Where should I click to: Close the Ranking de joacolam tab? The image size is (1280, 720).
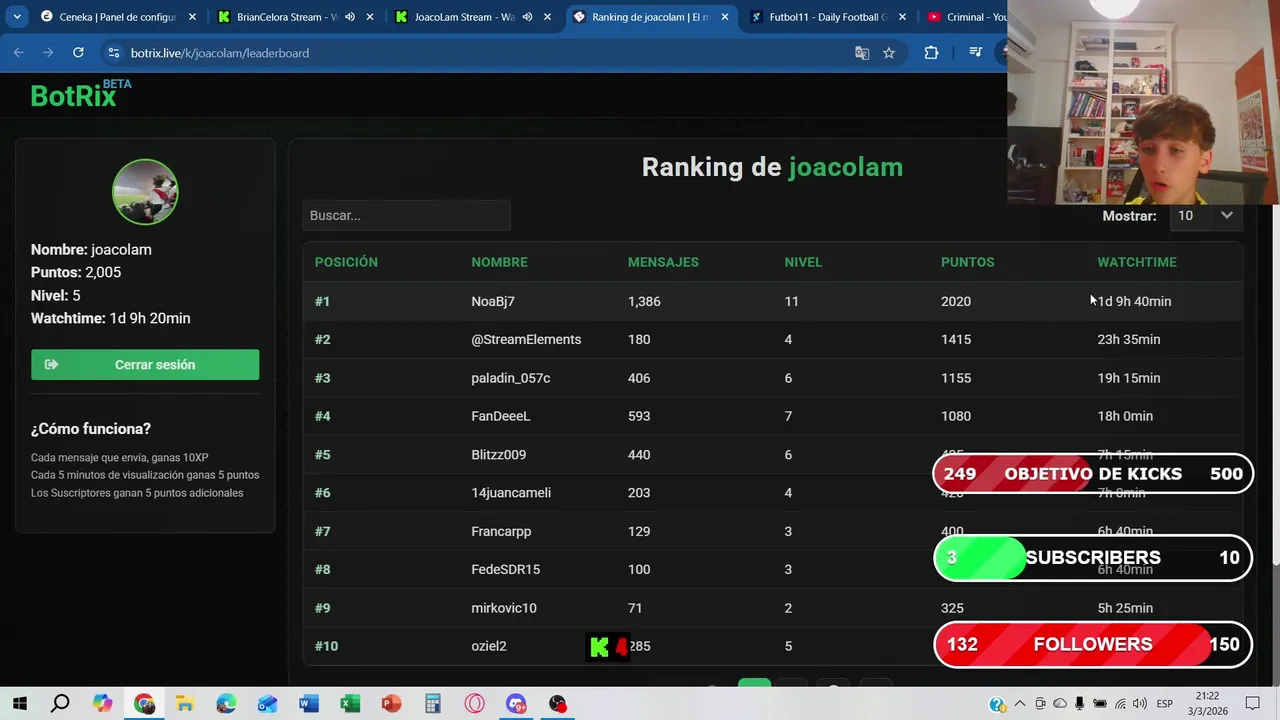tap(725, 17)
